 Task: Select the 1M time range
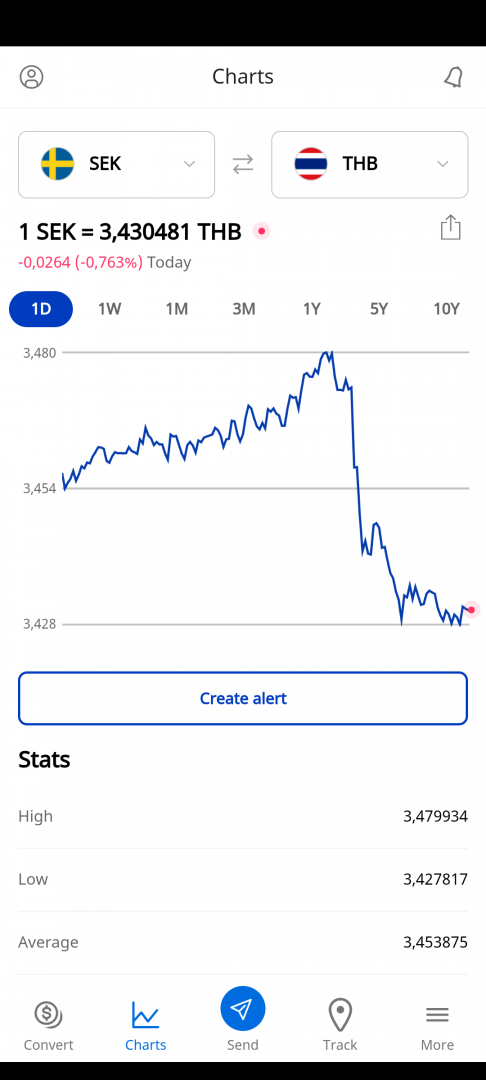(176, 309)
